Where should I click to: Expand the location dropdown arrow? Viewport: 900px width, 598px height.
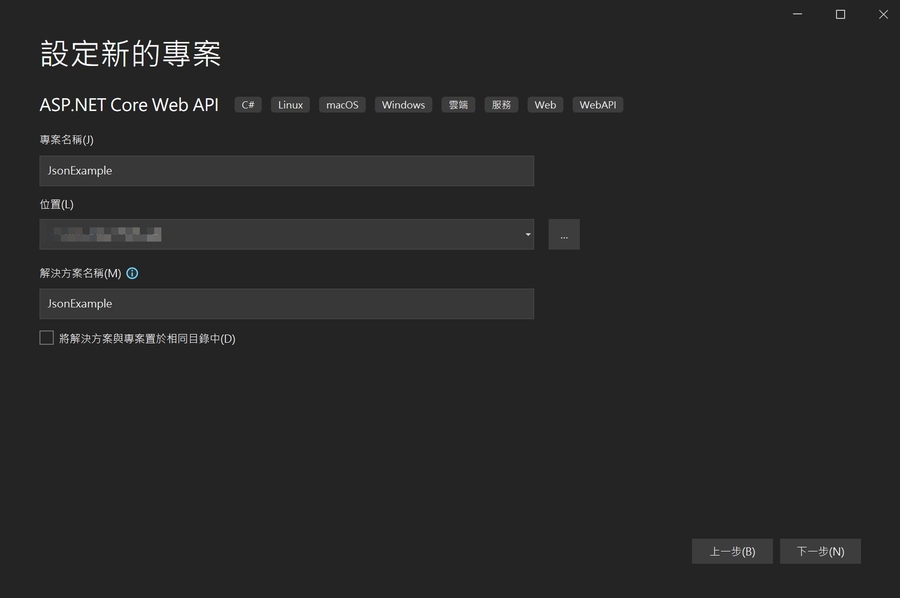pos(527,235)
